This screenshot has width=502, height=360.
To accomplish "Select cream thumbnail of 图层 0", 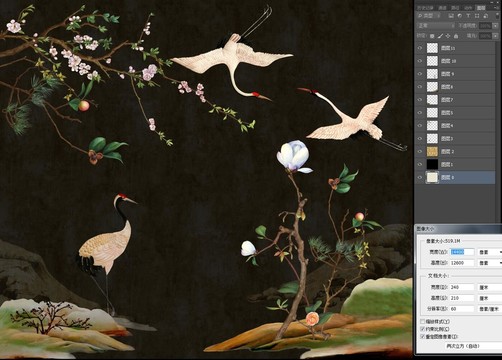I will point(432,177).
